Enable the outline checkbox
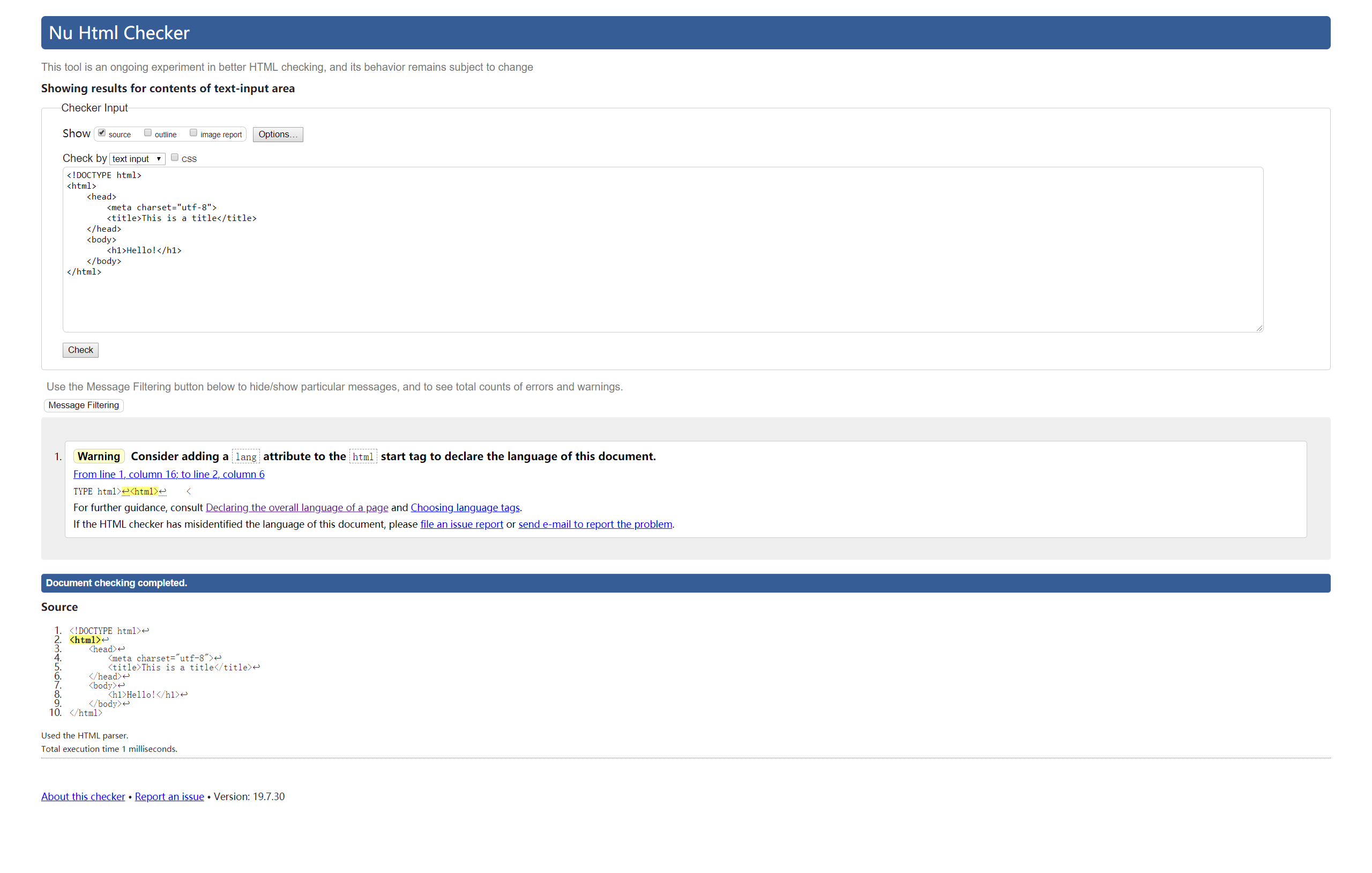This screenshot has width=1372, height=873. click(148, 133)
